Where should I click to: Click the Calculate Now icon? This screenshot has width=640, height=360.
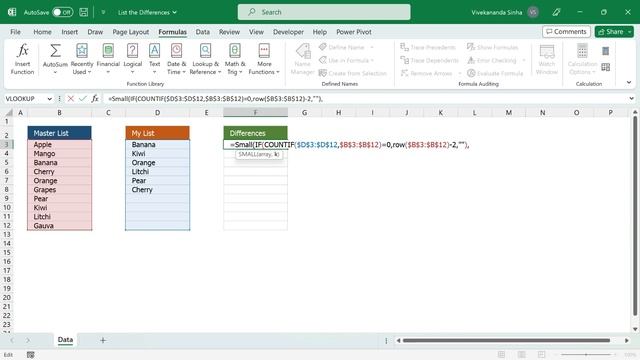click(605, 51)
